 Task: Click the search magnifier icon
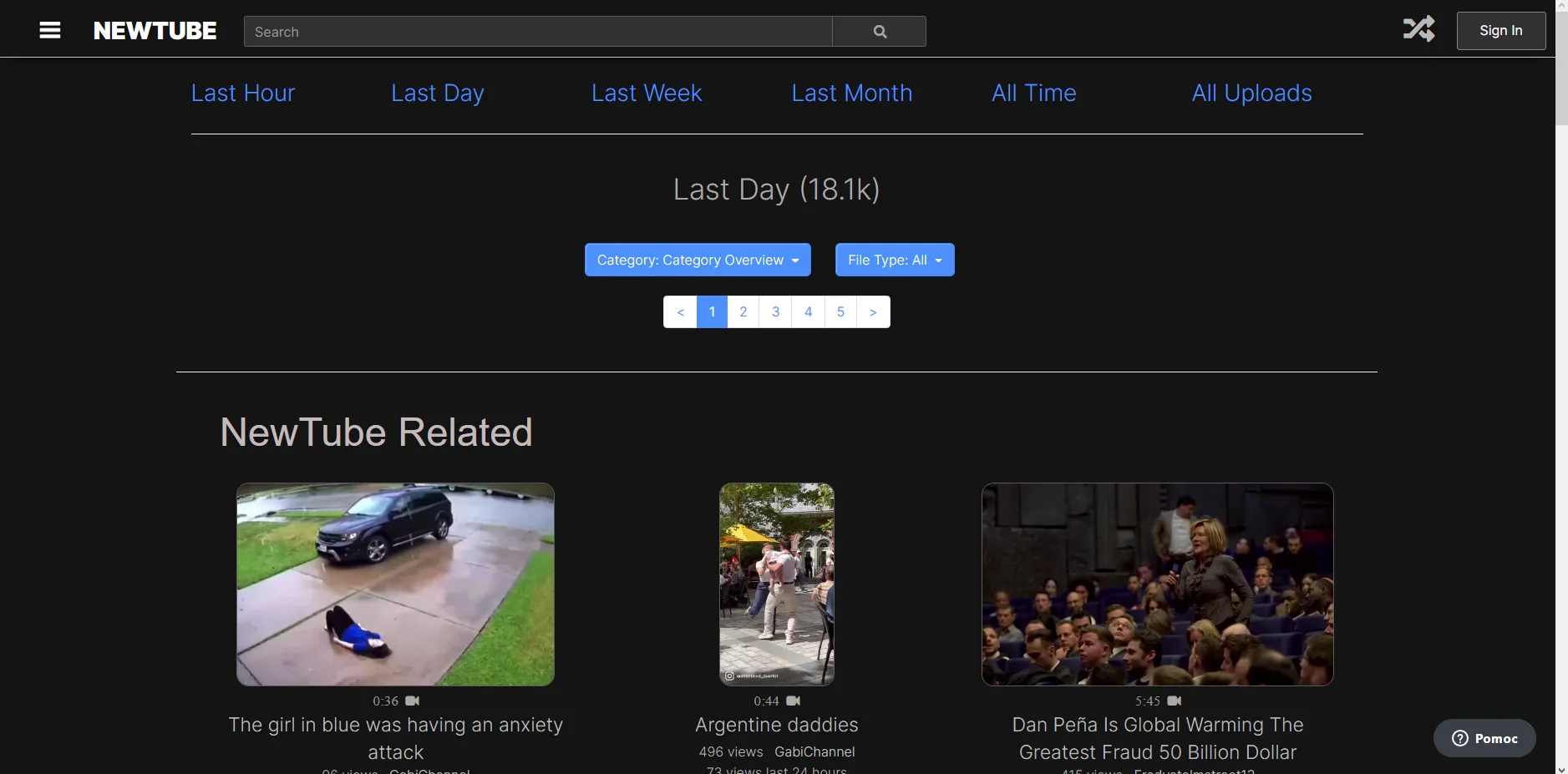(x=880, y=31)
